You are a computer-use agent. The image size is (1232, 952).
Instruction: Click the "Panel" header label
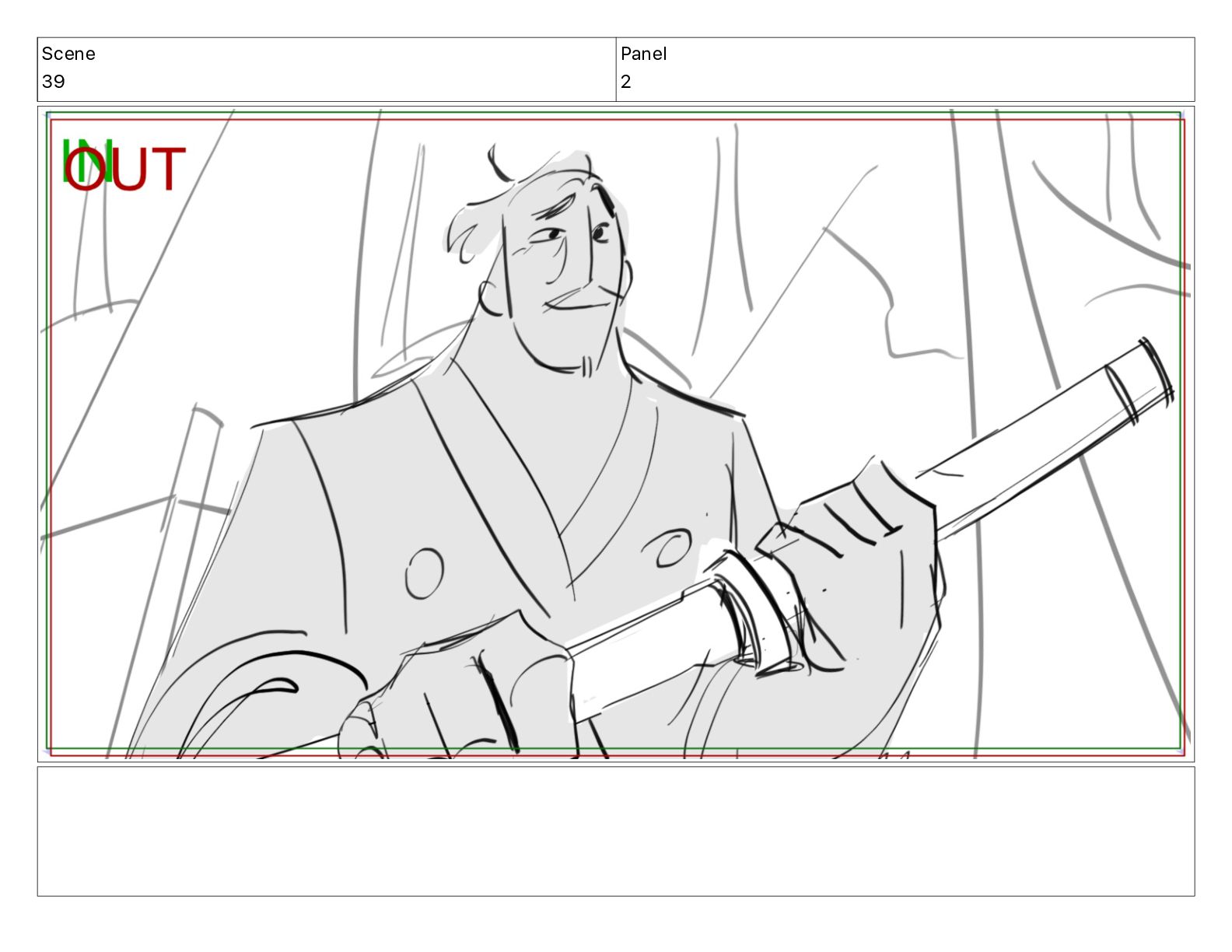coord(643,54)
